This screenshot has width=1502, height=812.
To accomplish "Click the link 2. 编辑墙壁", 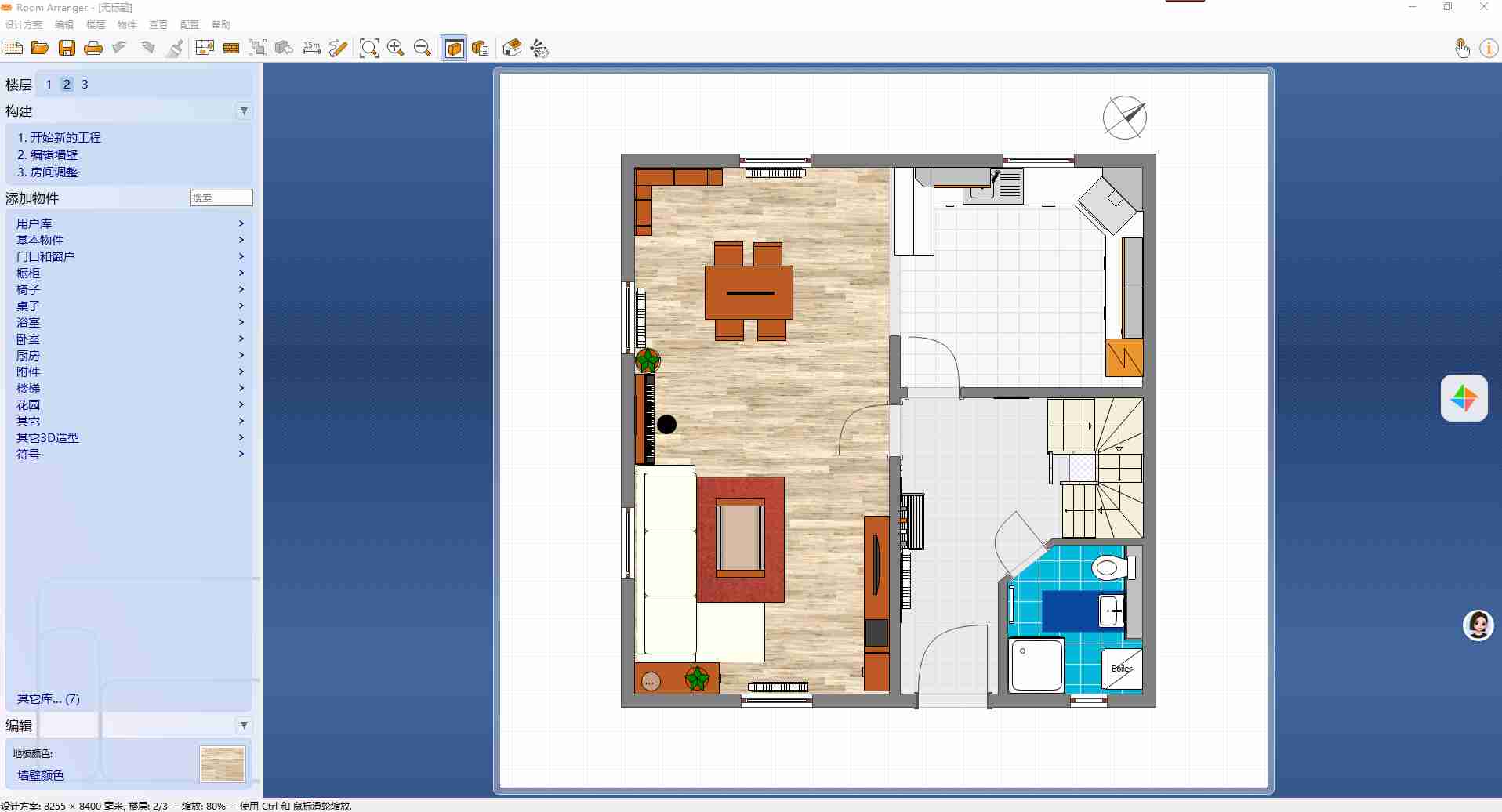I will pyautogui.click(x=48, y=154).
